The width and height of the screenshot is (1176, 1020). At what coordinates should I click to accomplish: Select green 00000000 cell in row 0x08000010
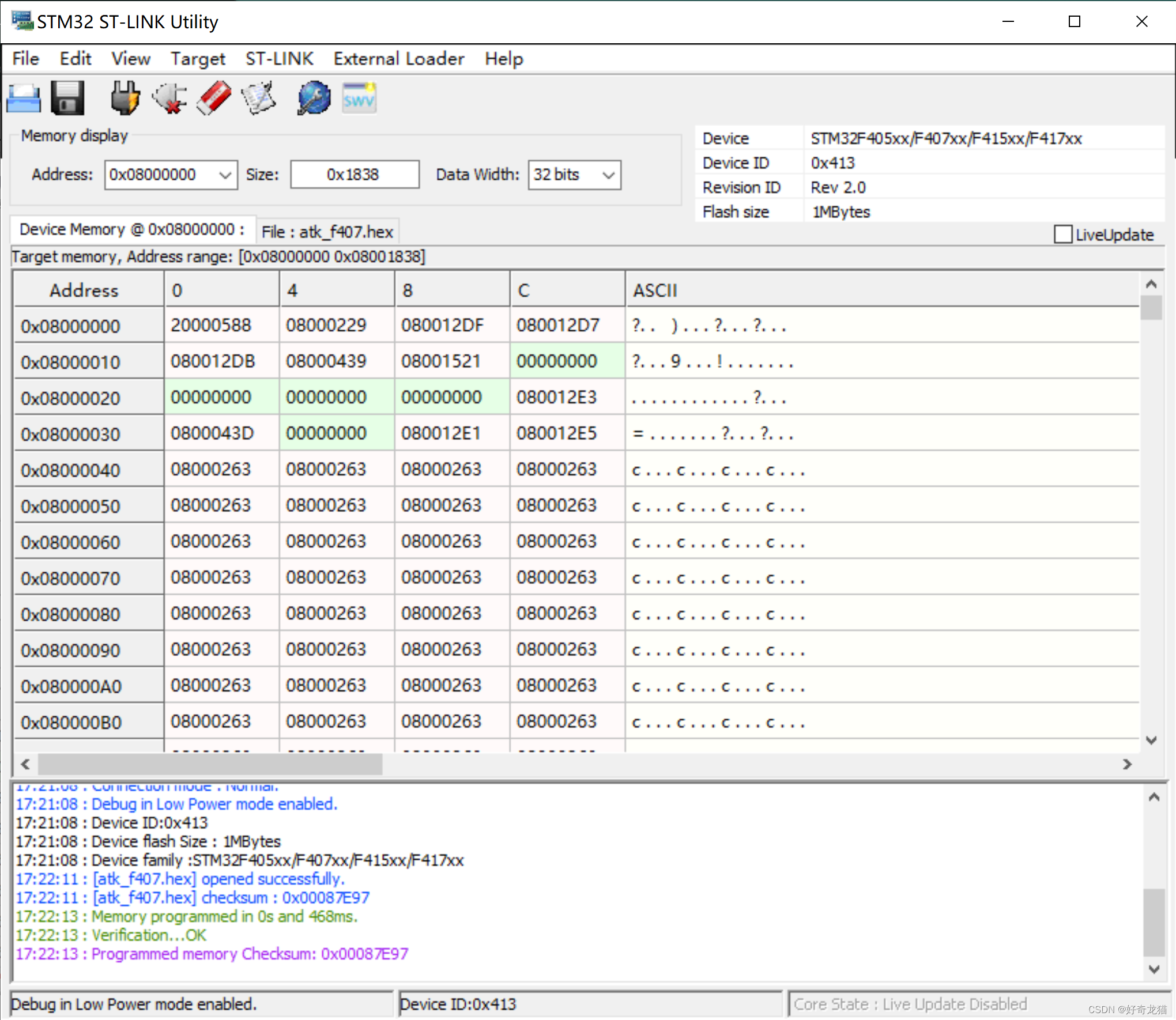(x=568, y=361)
